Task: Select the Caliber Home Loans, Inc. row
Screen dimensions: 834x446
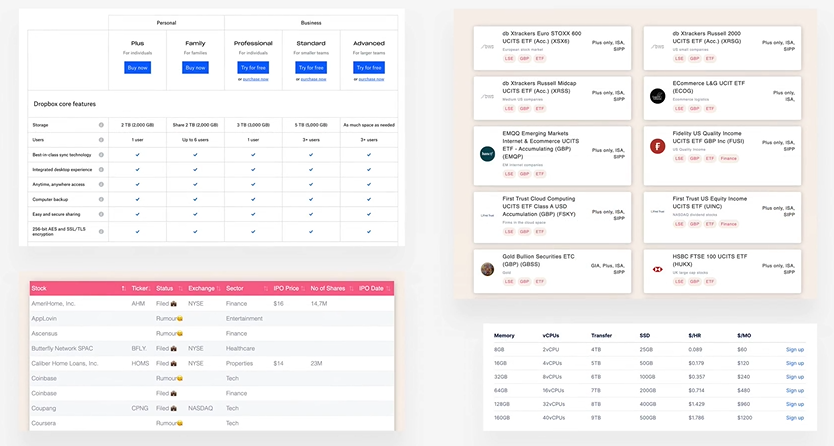Action: click(212, 363)
